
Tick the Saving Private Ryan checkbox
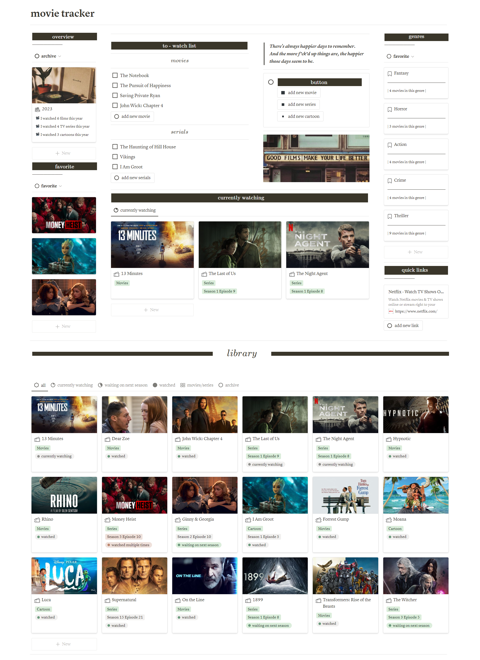coord(115,96)
